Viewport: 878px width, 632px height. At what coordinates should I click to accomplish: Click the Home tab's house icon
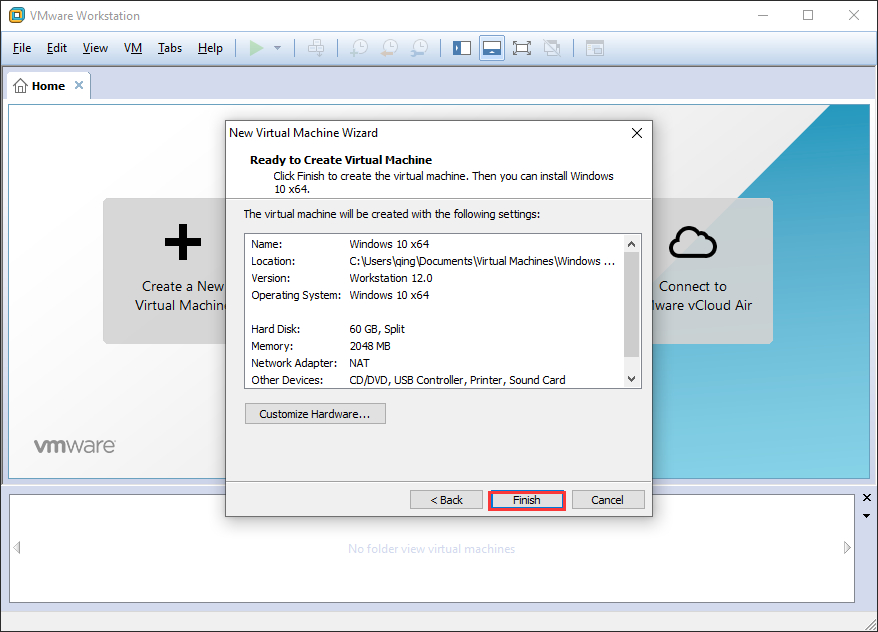pos(20,86)
